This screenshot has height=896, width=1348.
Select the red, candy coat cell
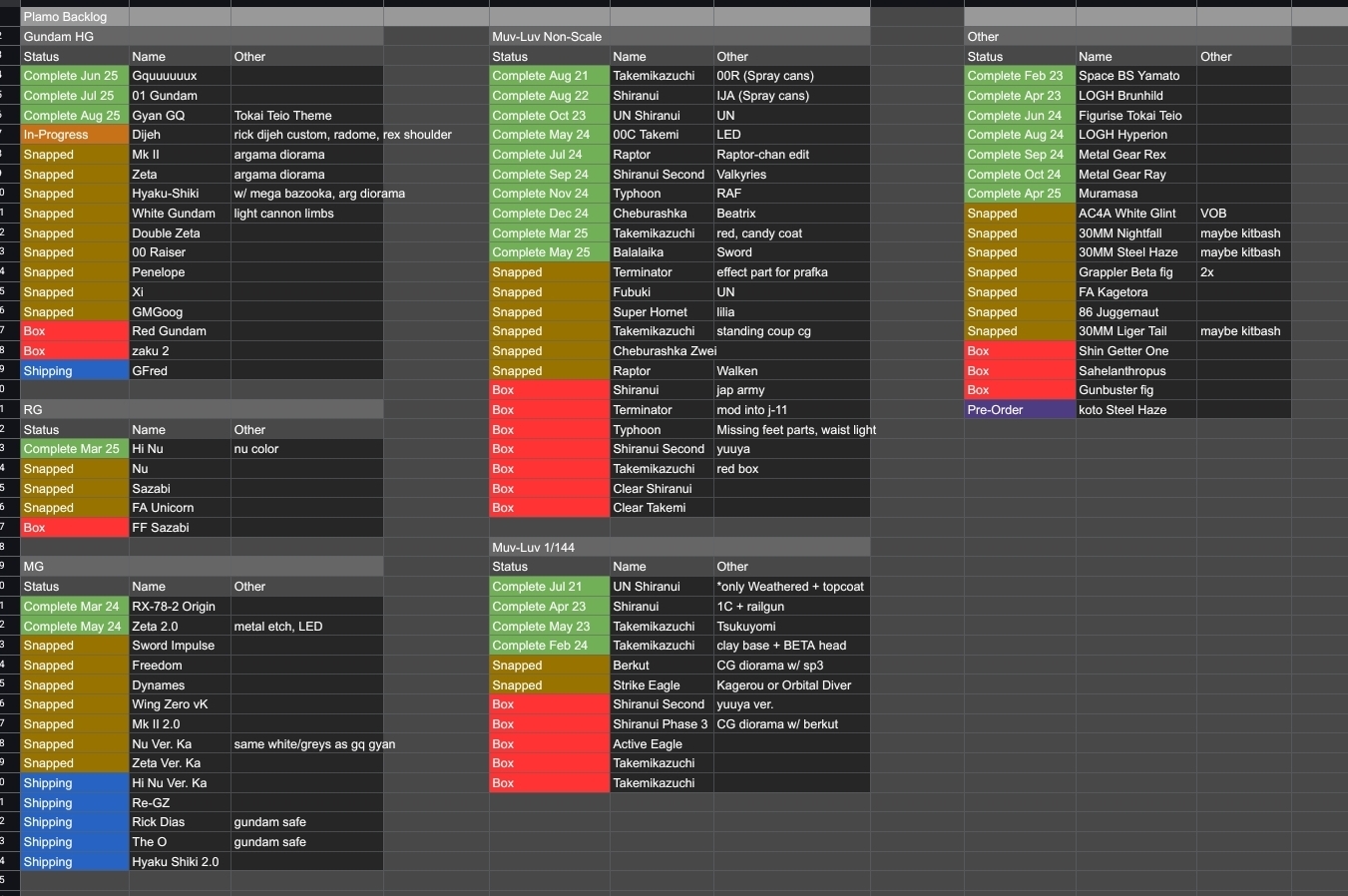coord(792,233)
